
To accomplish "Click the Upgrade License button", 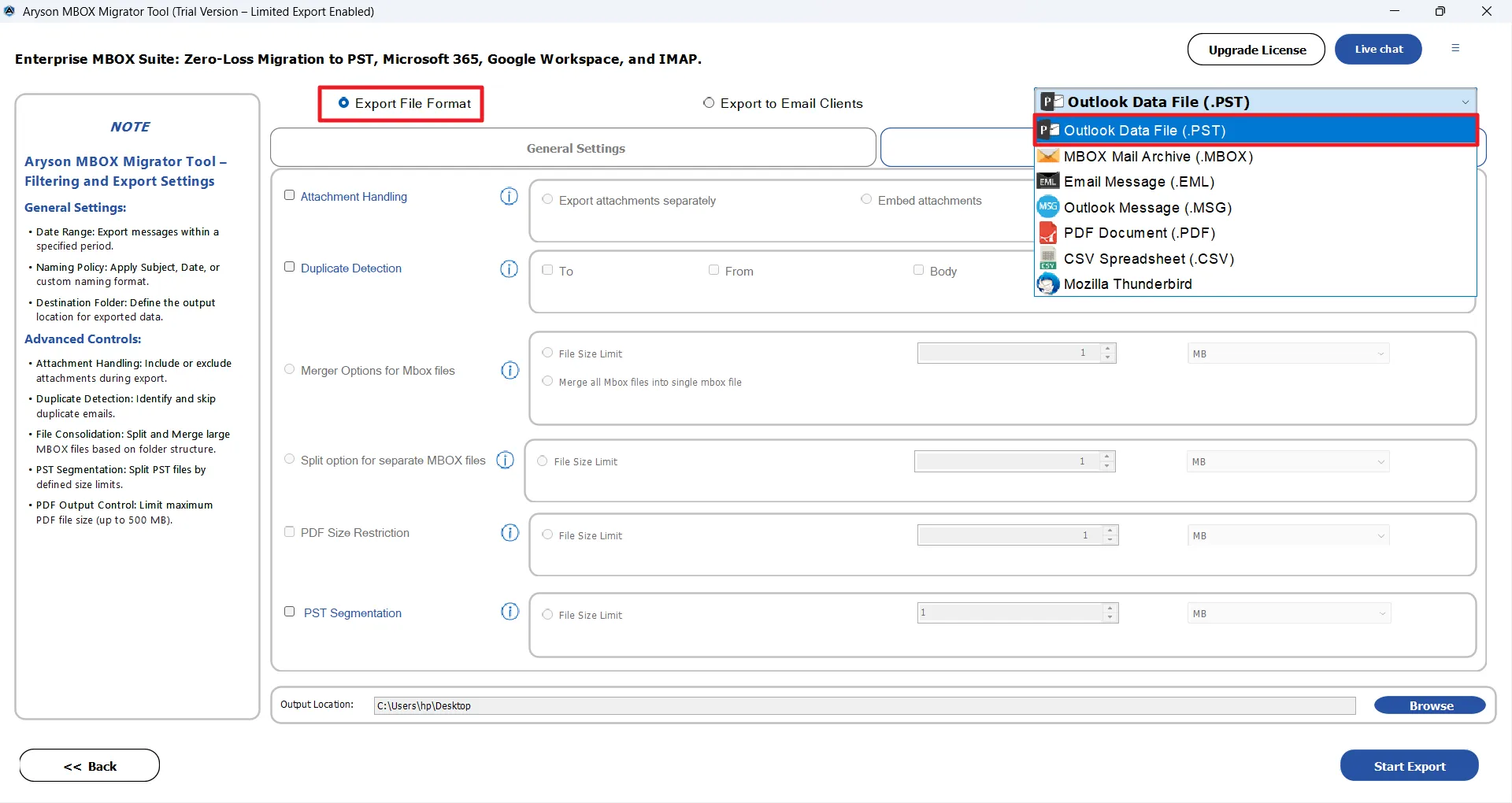I will [1257, 50].
